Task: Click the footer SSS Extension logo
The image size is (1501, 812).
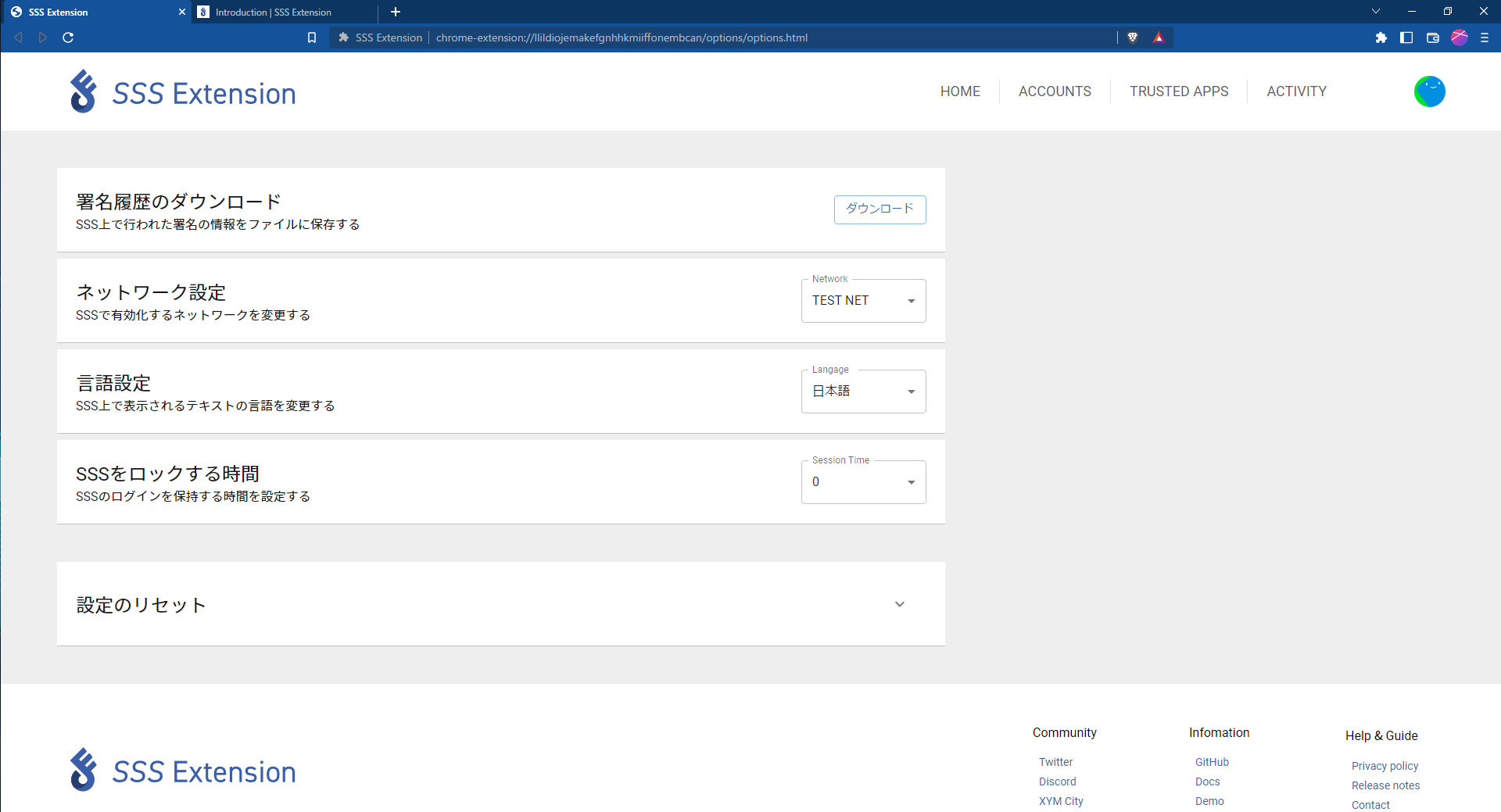Action: [x=183, y=771]
